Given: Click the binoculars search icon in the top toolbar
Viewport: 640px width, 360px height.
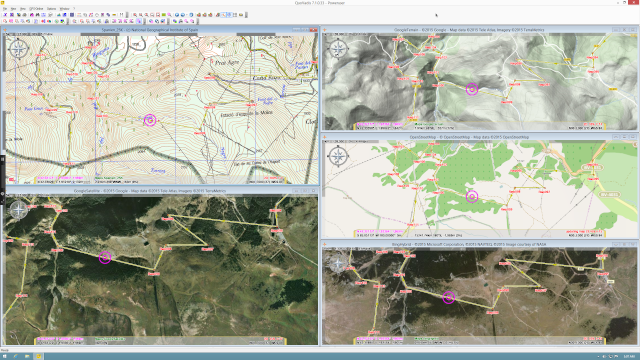Looking at the screenshot, I should click(x=38, y=15).
